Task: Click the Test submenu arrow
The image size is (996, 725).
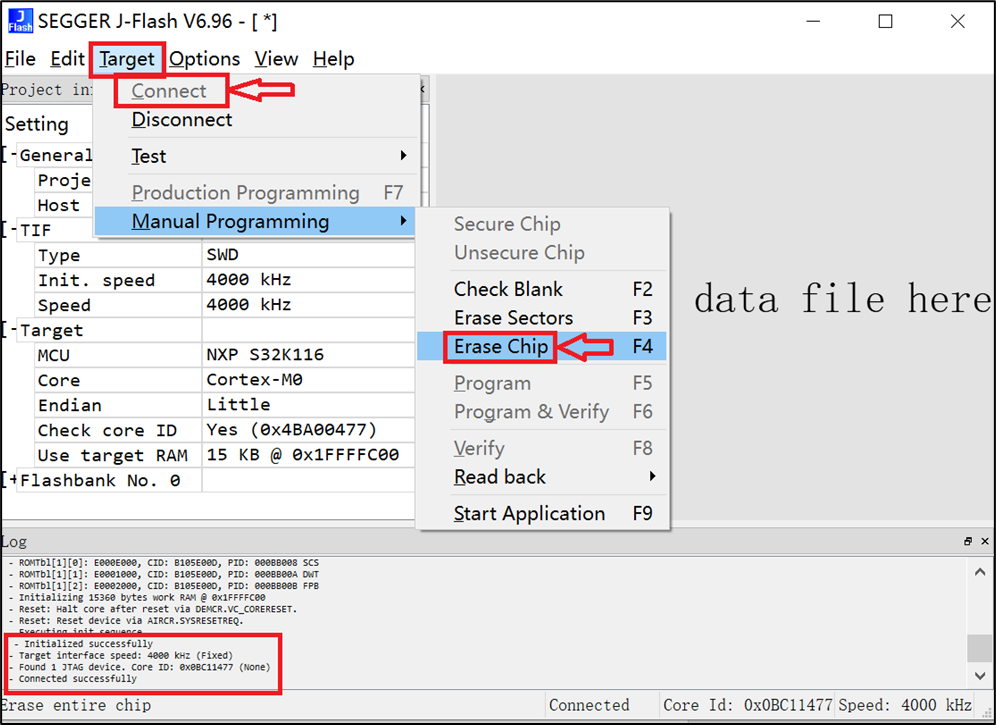Action: pyautogui.click(x=403, y=156)
